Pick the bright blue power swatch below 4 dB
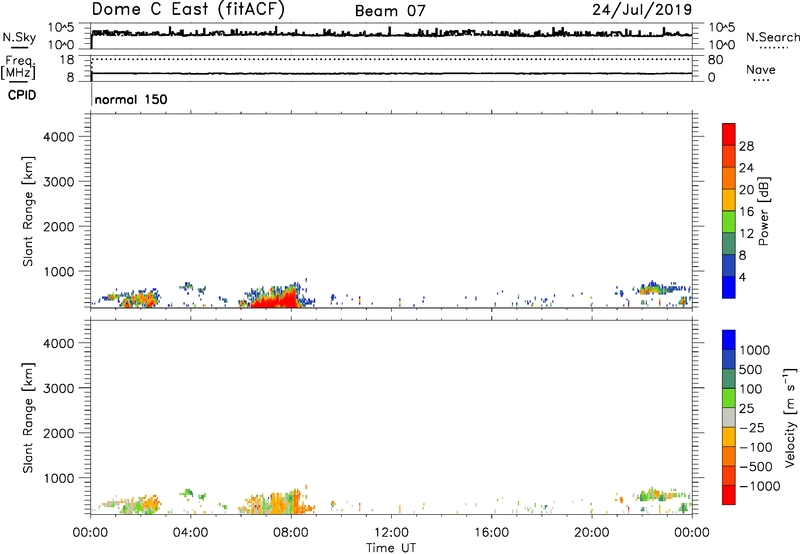Viewport: 800px width, 554px height. (729, 287)
